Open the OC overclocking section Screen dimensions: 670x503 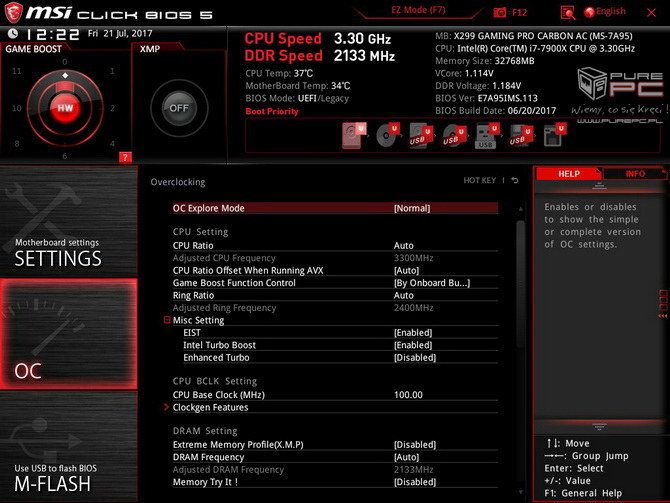pyautogui.click(x=68, y=334)
